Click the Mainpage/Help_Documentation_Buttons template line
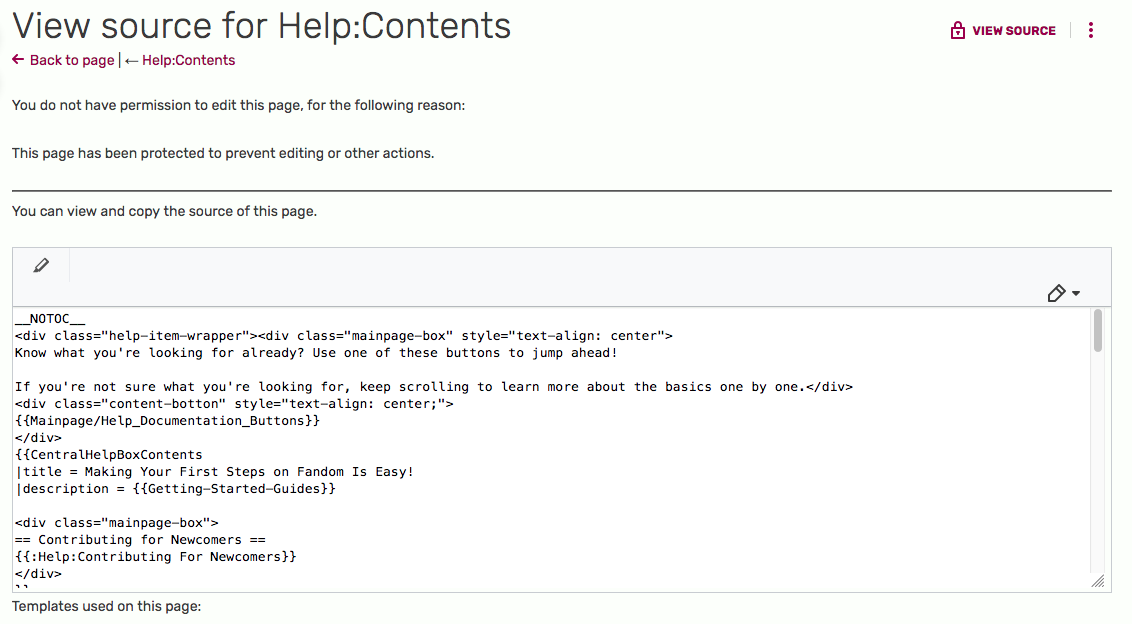 [x=167, y=421]
